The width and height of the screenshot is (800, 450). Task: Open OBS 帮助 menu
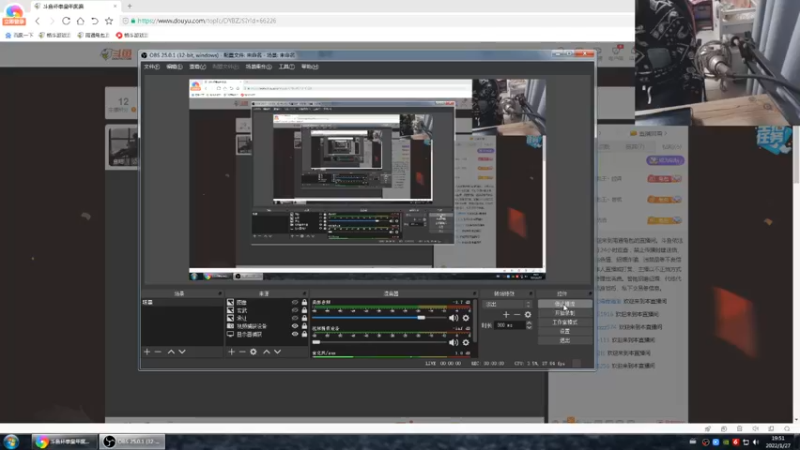(x=310, y=67)
